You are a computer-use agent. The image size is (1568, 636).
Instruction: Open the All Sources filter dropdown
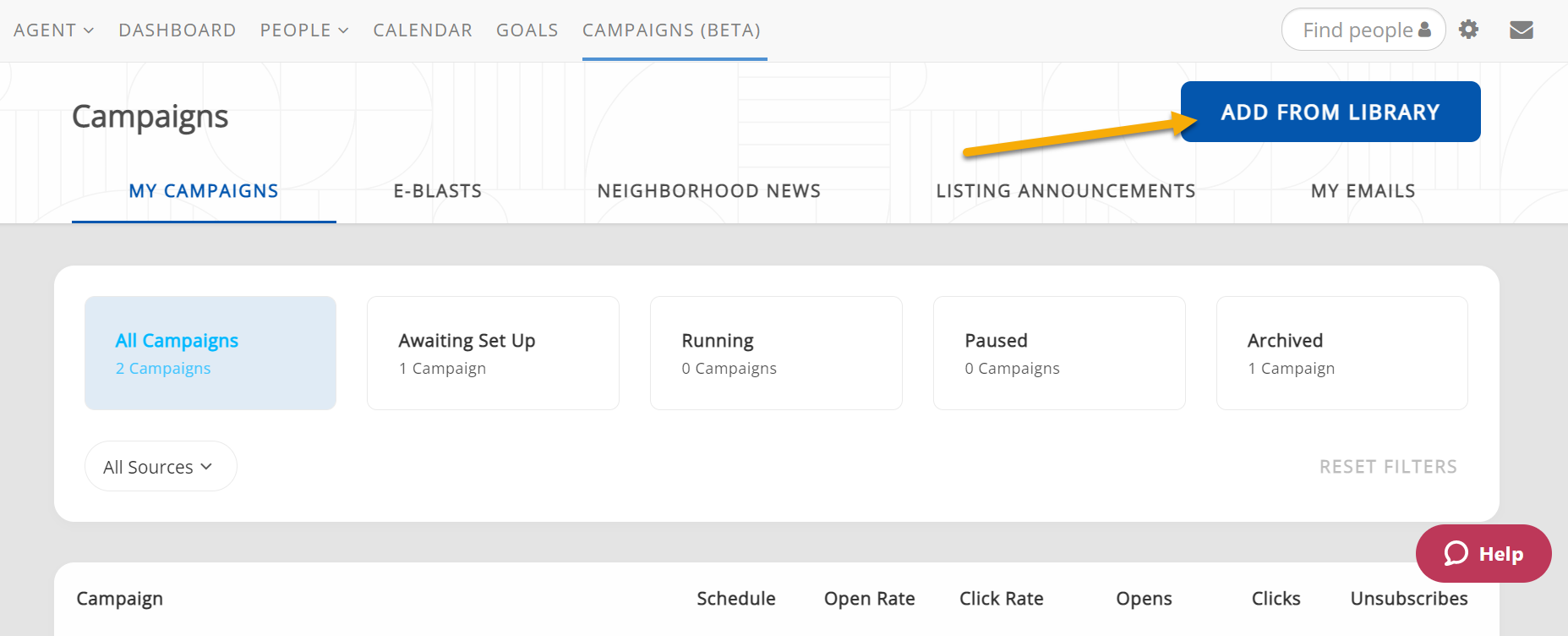(x=160, y=466)
